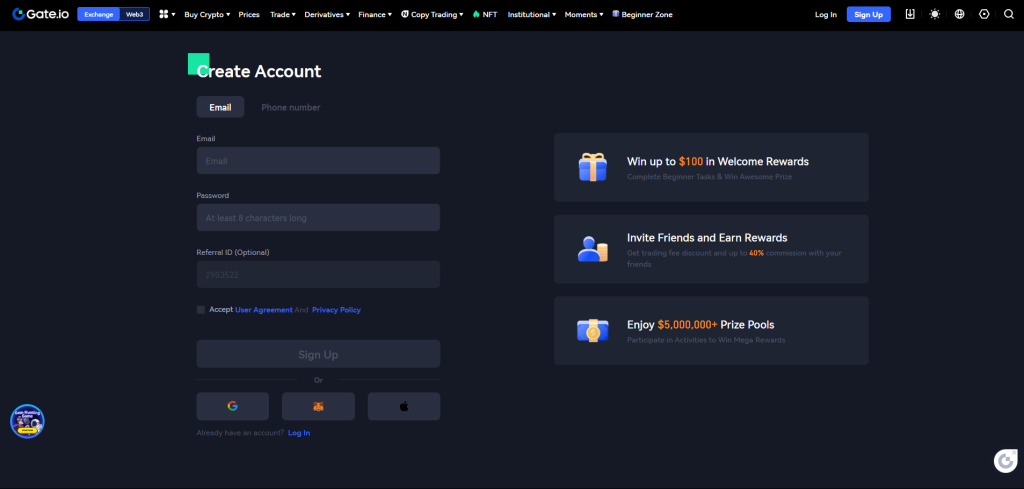The width and height of the screenshot is (1024, 489).
Task: Open the floating game promo badge
Action: (27, 421)
